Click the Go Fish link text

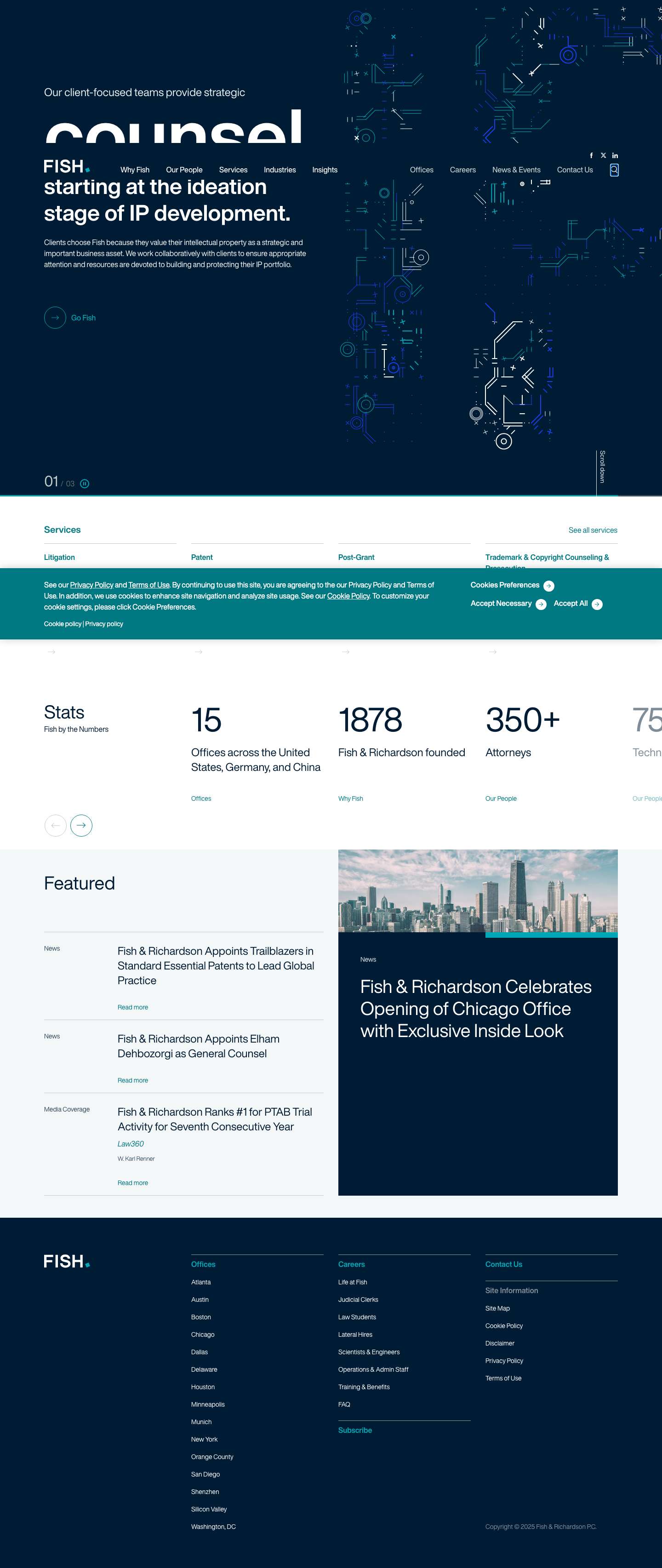coord(83,318)
